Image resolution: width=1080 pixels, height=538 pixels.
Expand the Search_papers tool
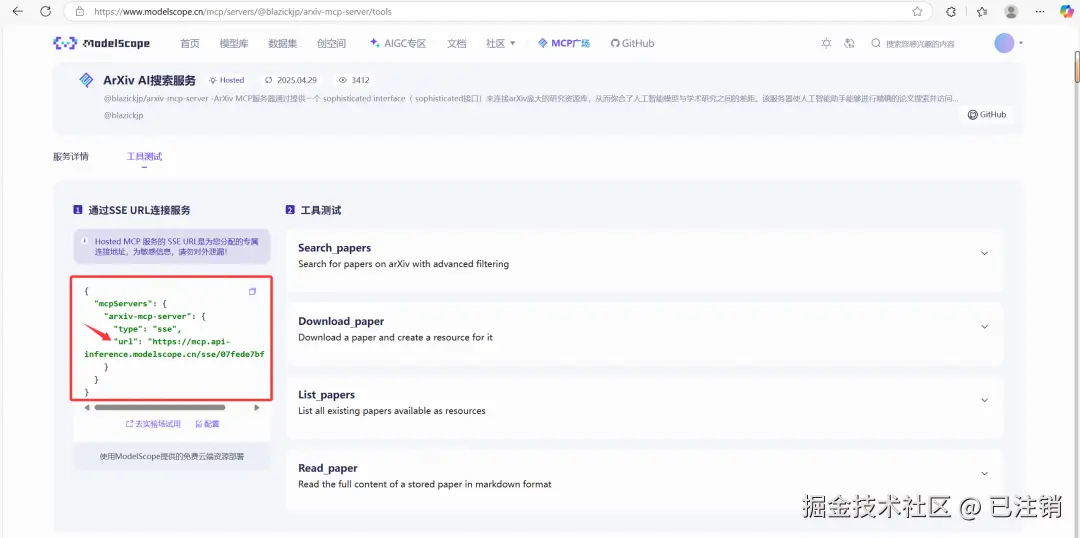point(984,254)
